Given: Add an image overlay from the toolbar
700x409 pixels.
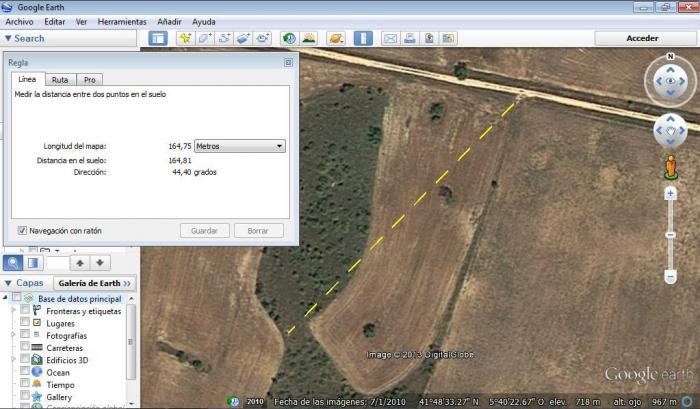Looking at the screenshot, I should tap(243, 38).
